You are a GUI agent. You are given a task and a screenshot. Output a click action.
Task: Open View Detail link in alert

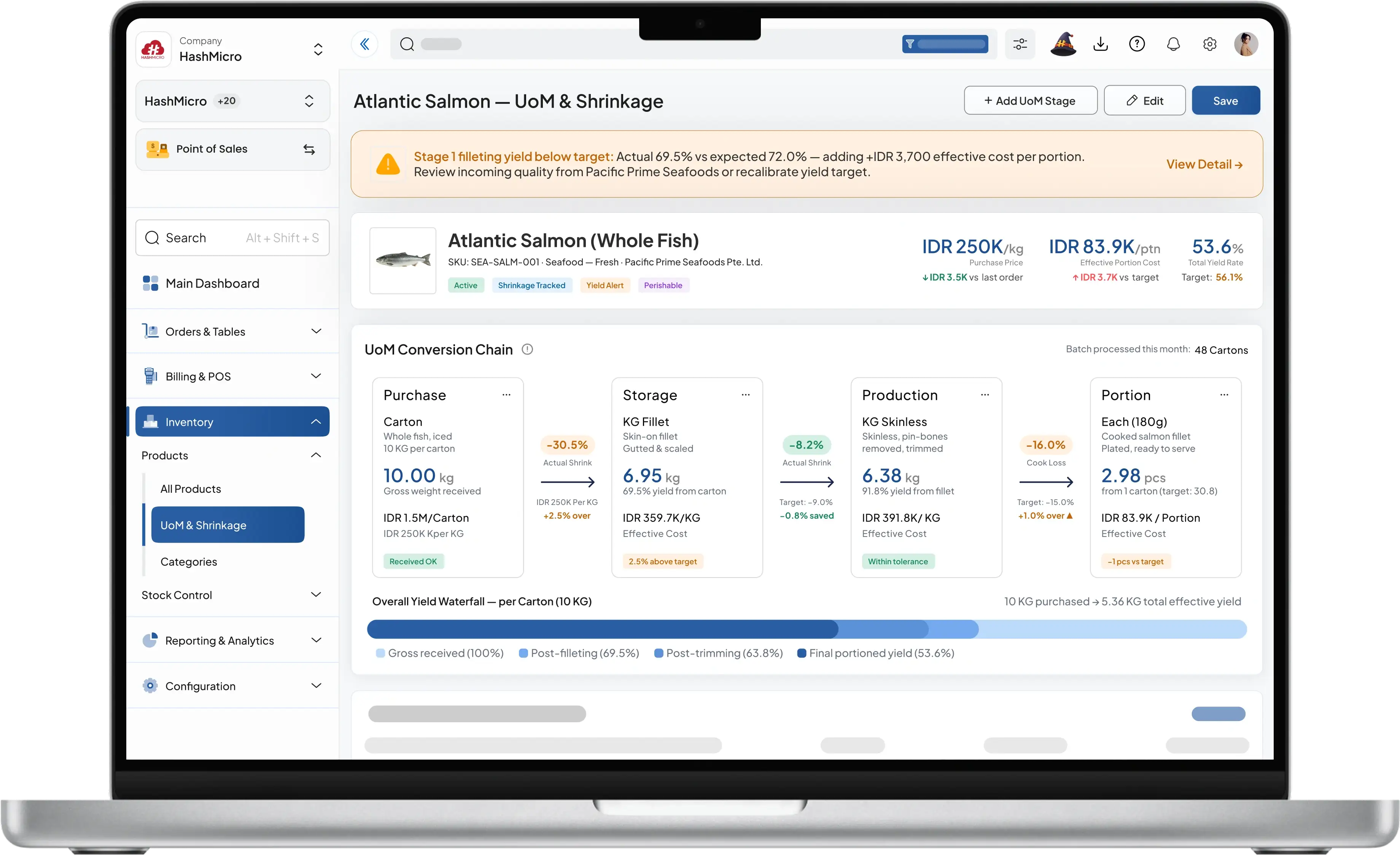pyautogui.click(x=1204, y=164)
